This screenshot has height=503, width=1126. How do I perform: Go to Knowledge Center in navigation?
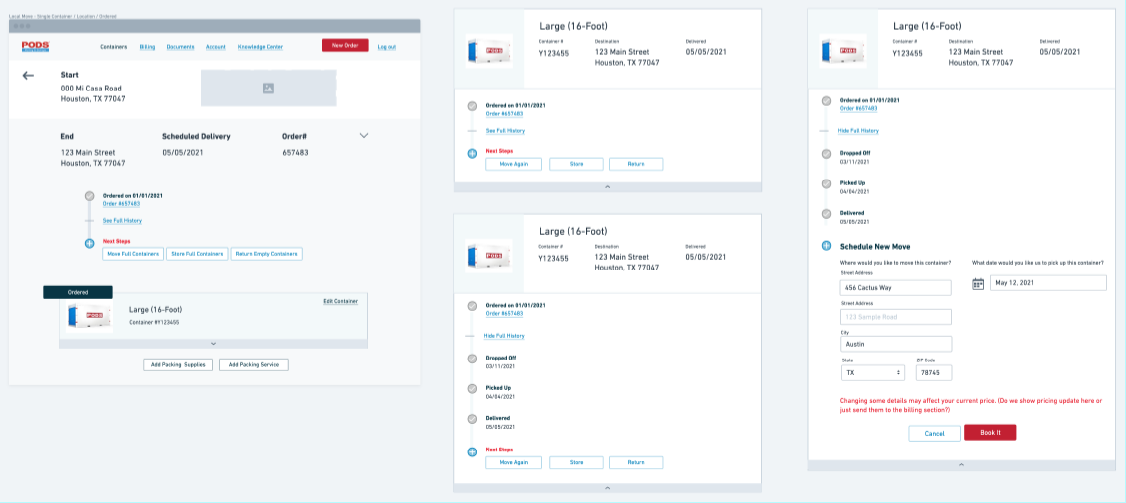(260, 47)
